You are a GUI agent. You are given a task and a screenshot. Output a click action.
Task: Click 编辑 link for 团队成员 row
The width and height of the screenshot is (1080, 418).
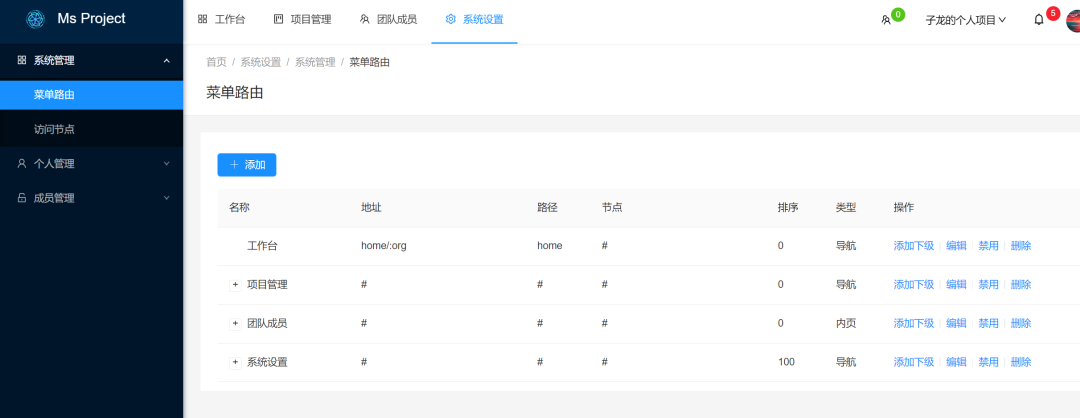(x=956, y=323)
